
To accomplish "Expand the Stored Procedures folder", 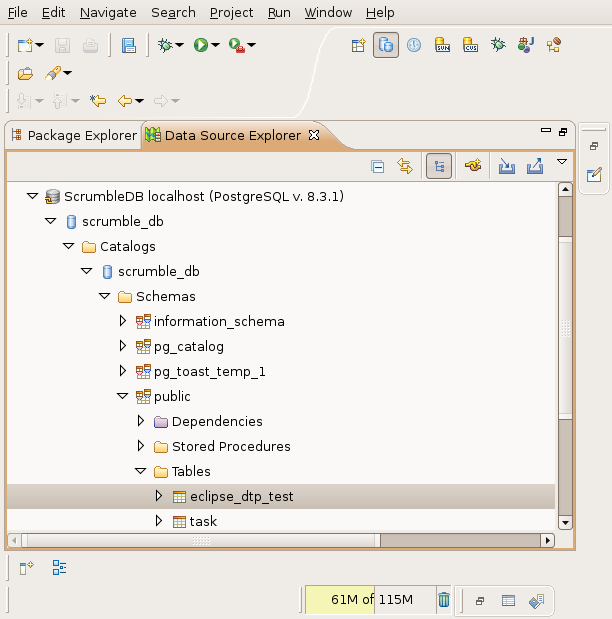I will (141, 446).
